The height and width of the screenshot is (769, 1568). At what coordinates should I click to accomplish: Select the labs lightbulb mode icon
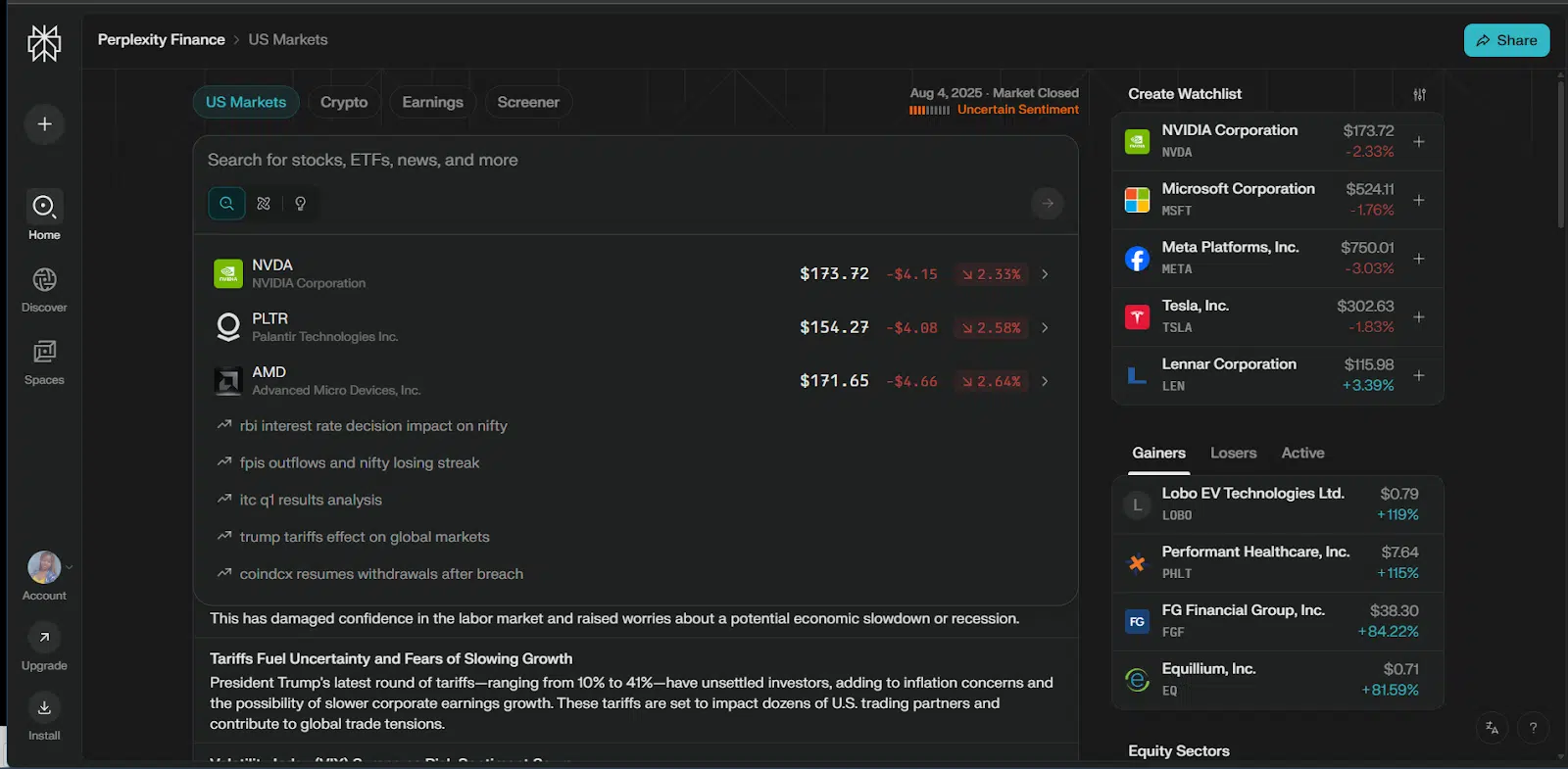click(301, 203)
